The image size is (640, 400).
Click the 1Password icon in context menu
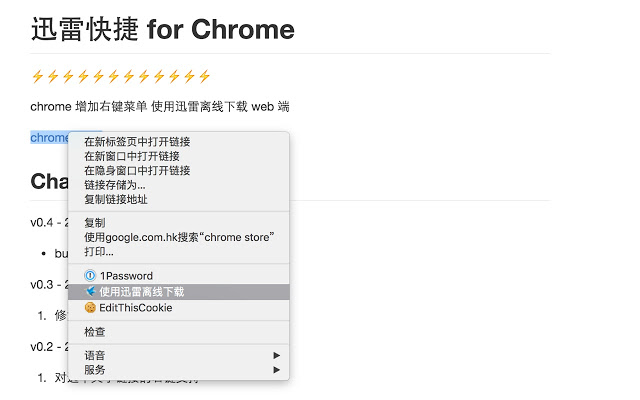(90, 276)
